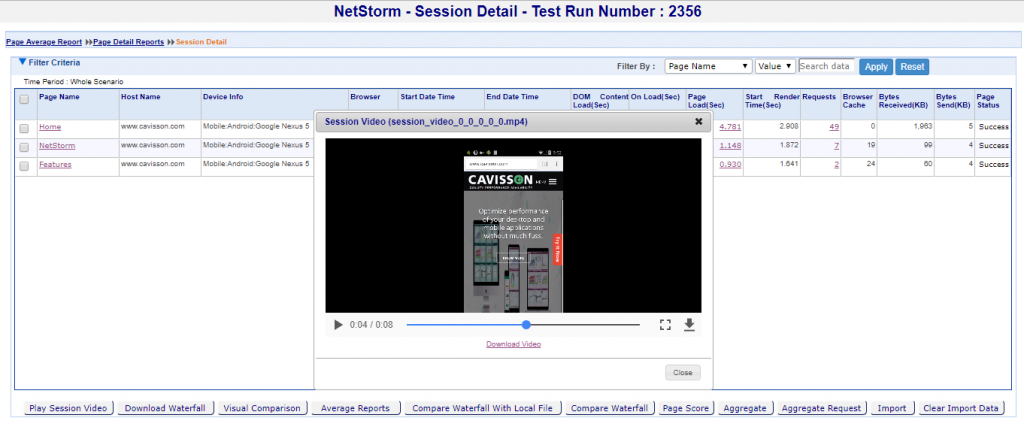Click Clear Import Data button
The width and height of the screenshot is (1024, 427).
tap(961, 408)
